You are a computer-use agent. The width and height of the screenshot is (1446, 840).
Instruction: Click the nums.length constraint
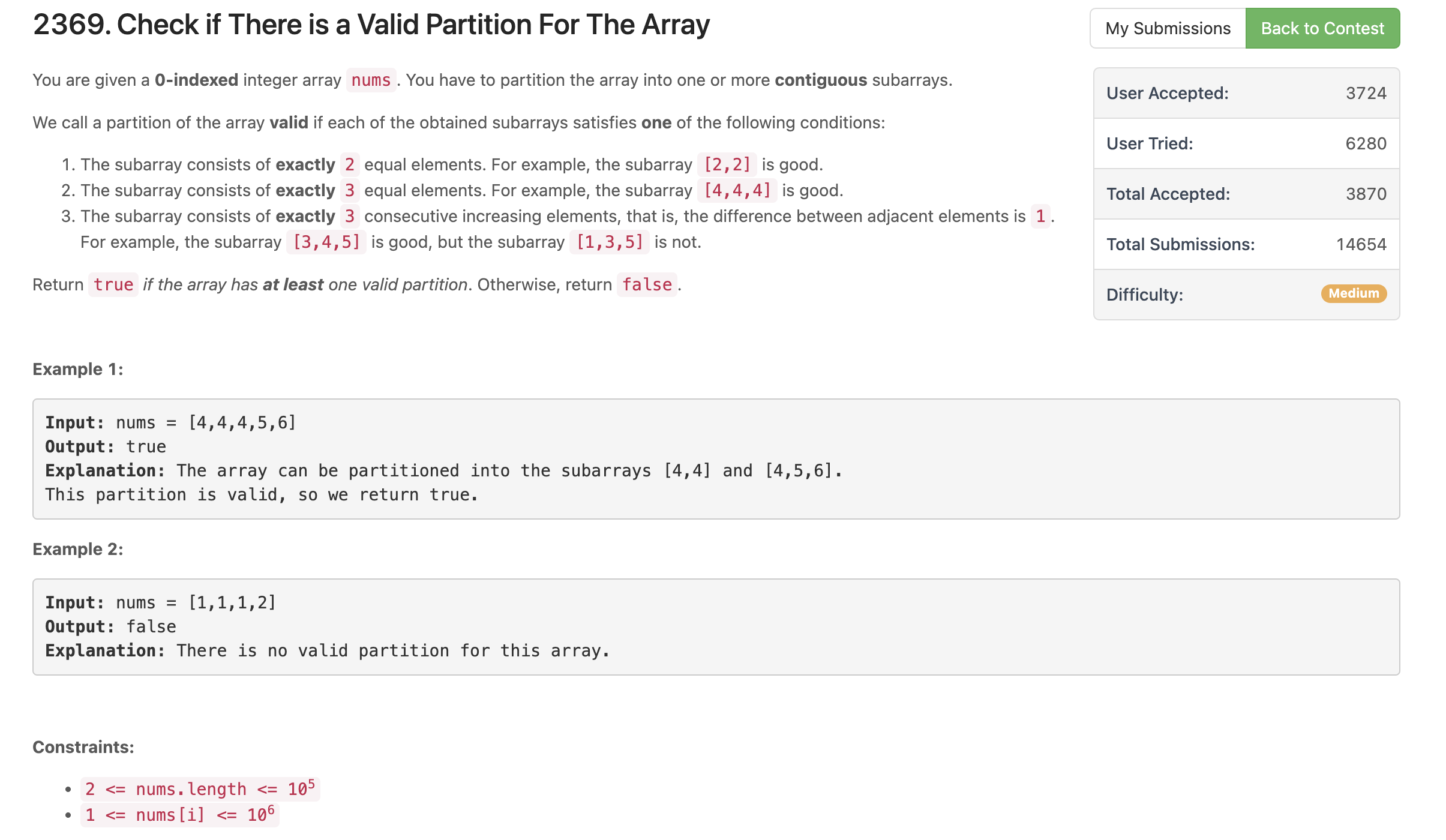[x=200, y=789]
